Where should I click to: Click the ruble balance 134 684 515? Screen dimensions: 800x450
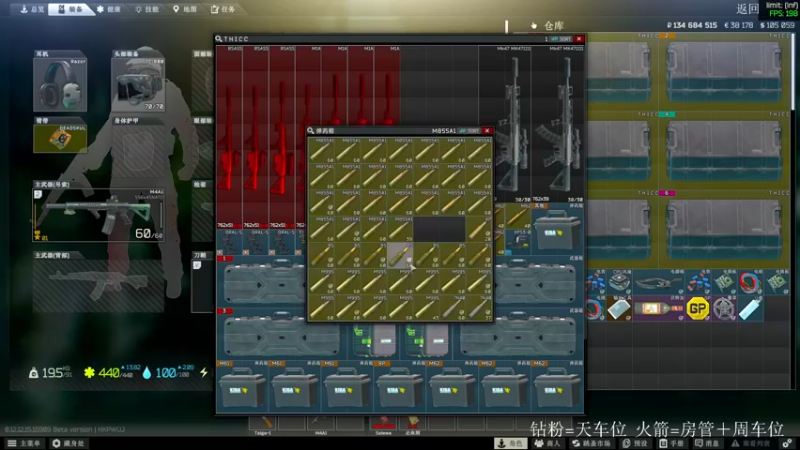692,25
